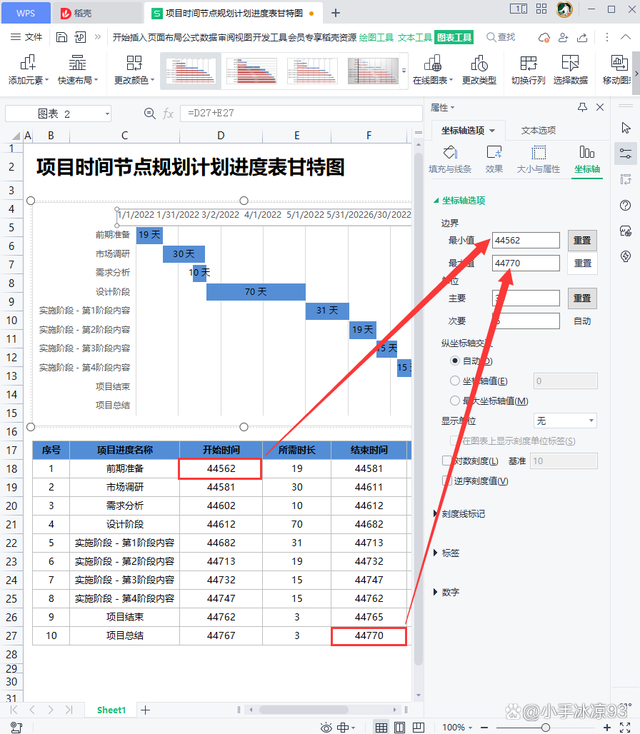Click the 最大值 input field showing 44770
Screen dimensions: 640x734
525,263
